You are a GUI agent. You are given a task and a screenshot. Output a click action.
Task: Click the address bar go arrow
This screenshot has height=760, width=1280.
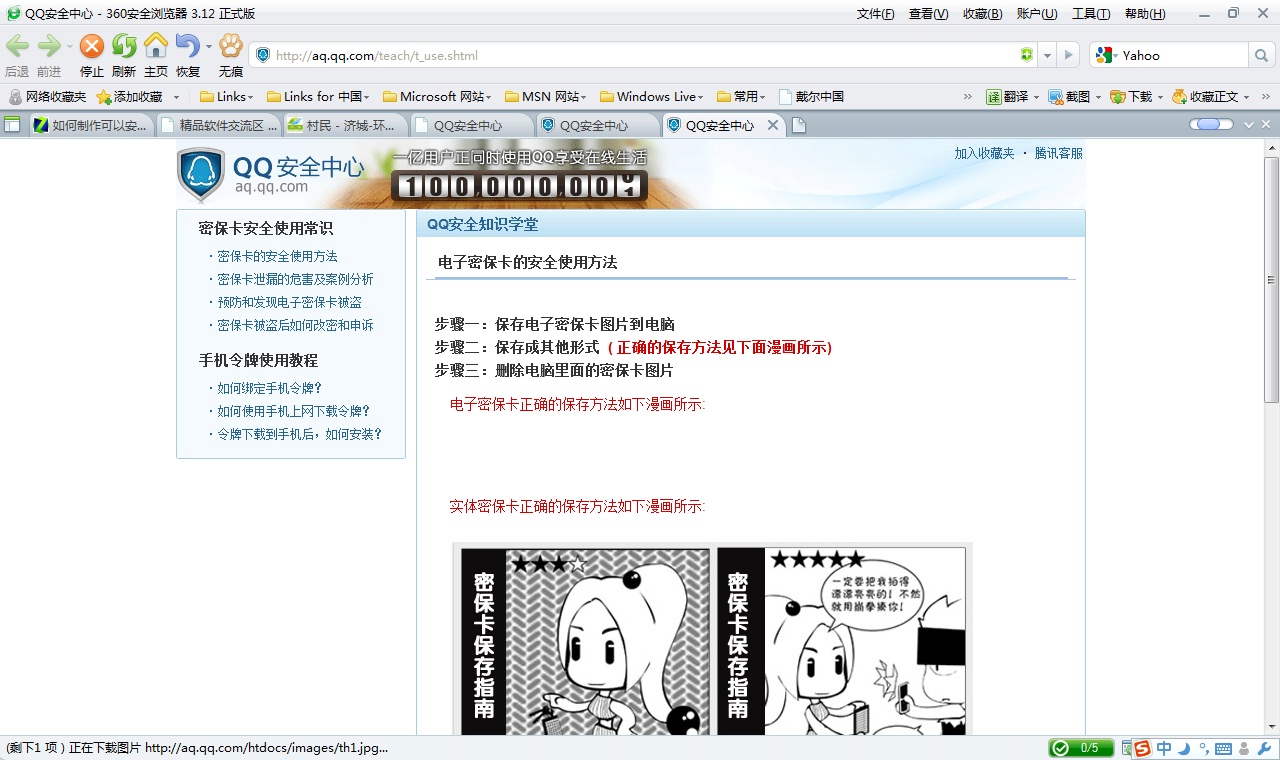pos(1069,55)
